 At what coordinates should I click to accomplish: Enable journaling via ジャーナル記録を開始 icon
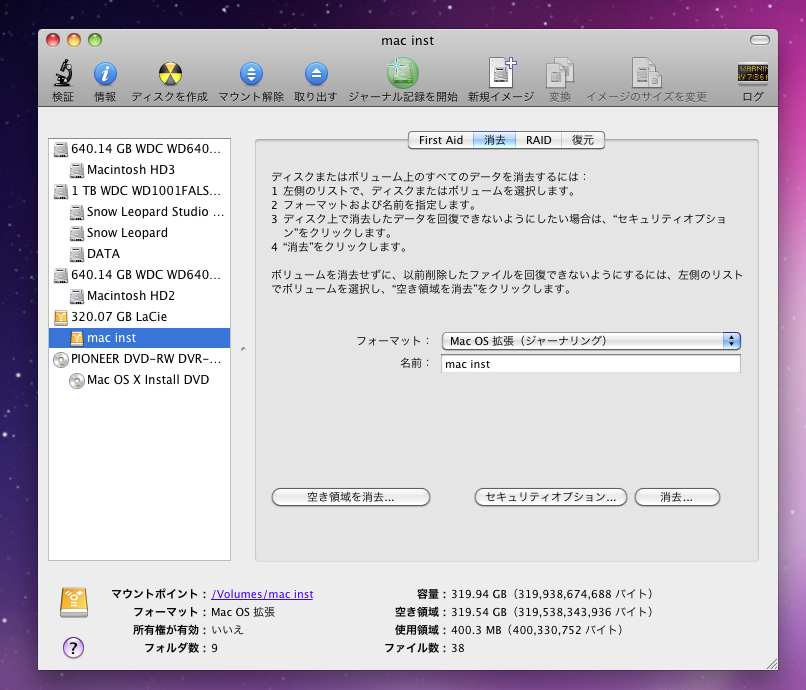pos(402,73)
